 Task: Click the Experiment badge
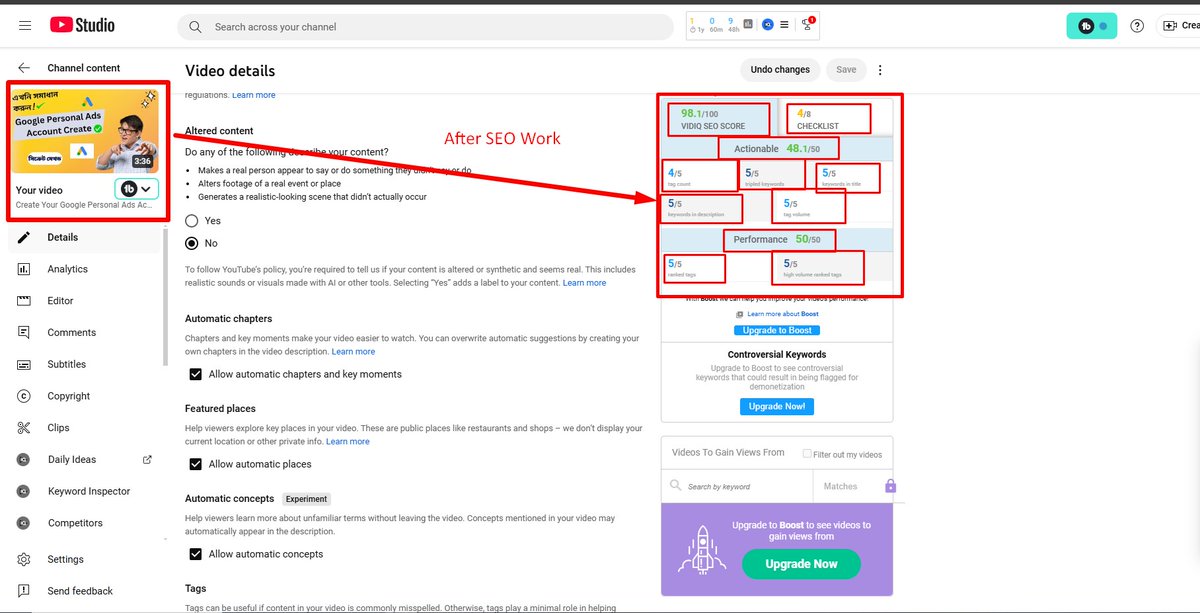click(306, 499)
